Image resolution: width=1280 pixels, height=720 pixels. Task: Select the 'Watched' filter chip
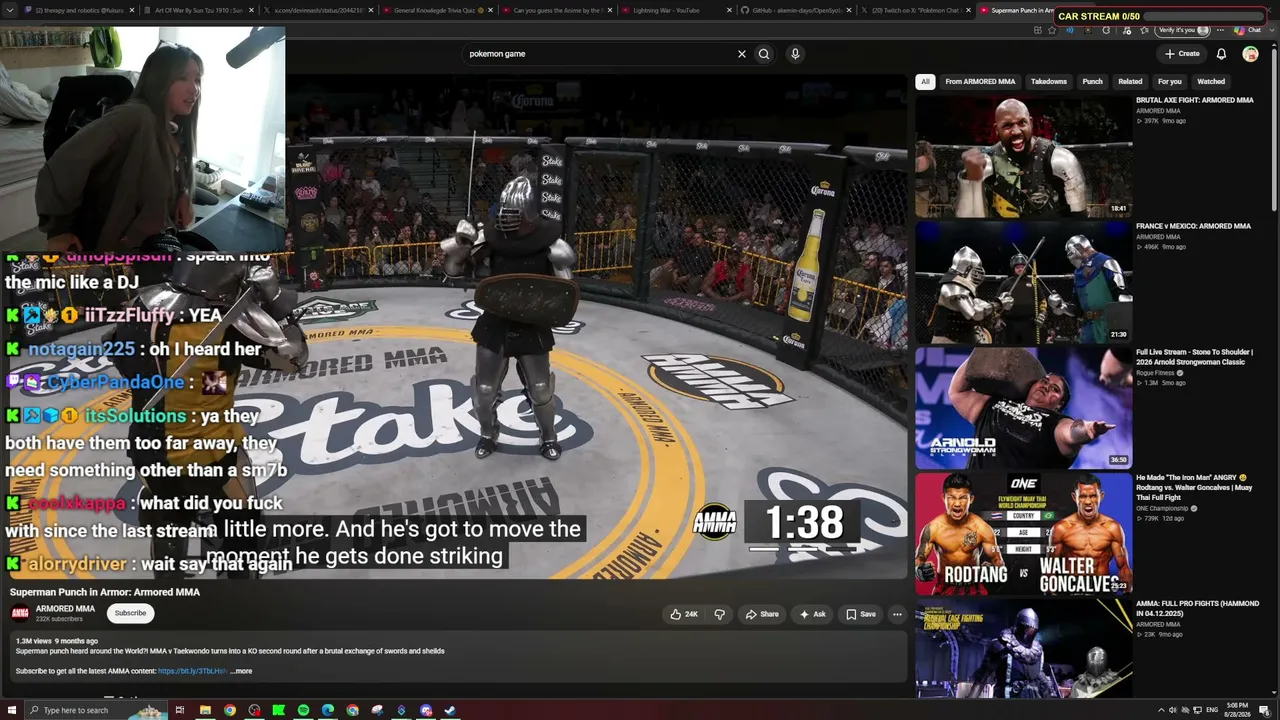tap(1211, 82)
